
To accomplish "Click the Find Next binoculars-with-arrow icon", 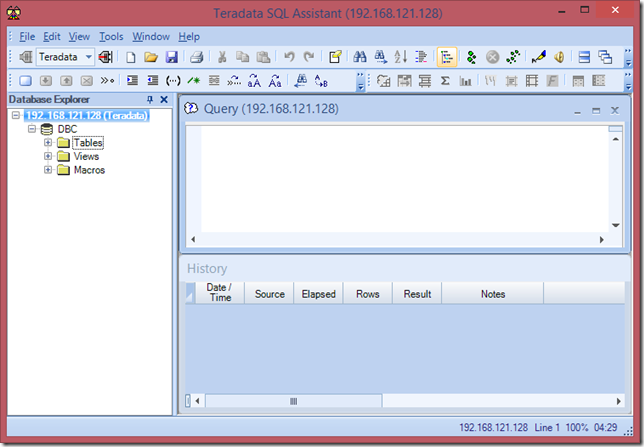I will click(x=380, y=57).
